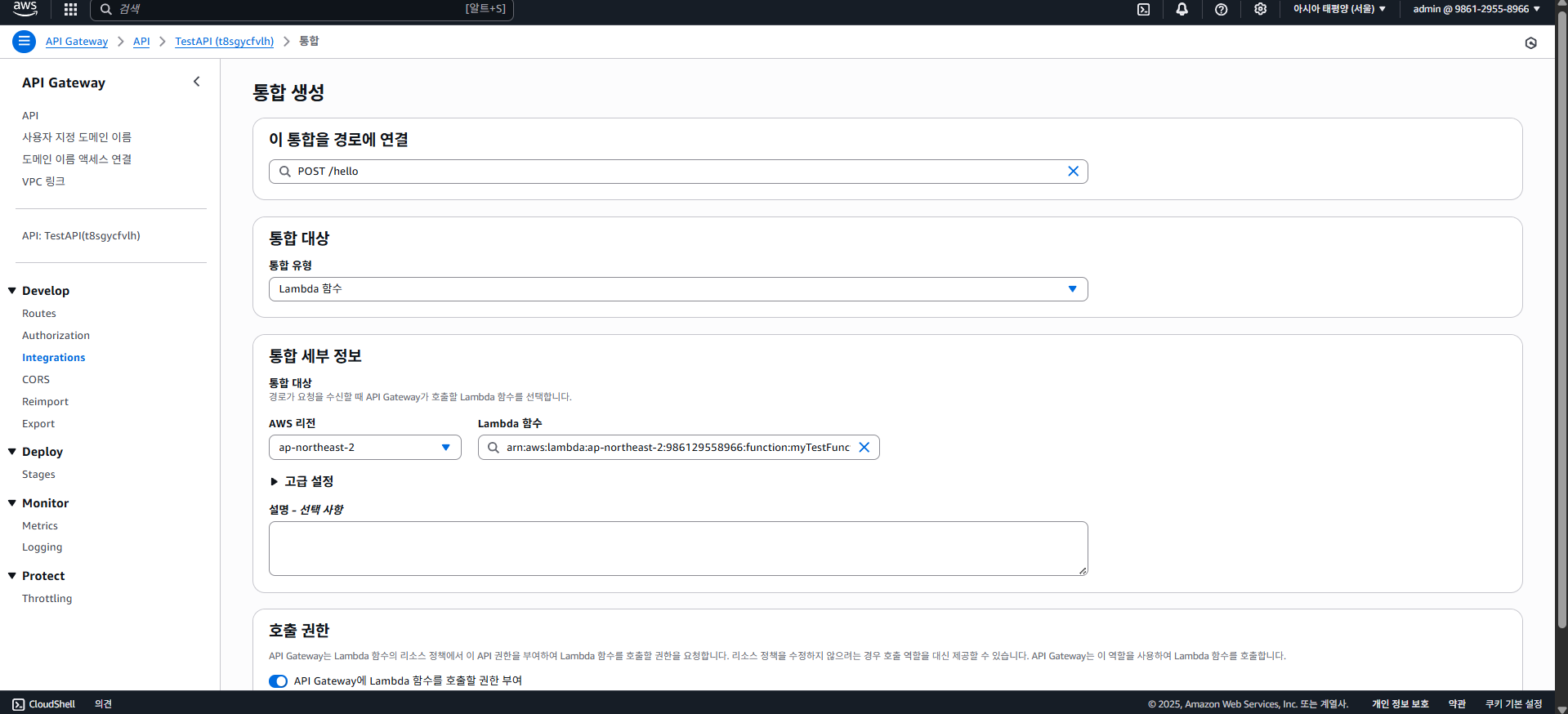Open the AWS home logo
This screenshot has height=714, width=1568.
[25, 9]
